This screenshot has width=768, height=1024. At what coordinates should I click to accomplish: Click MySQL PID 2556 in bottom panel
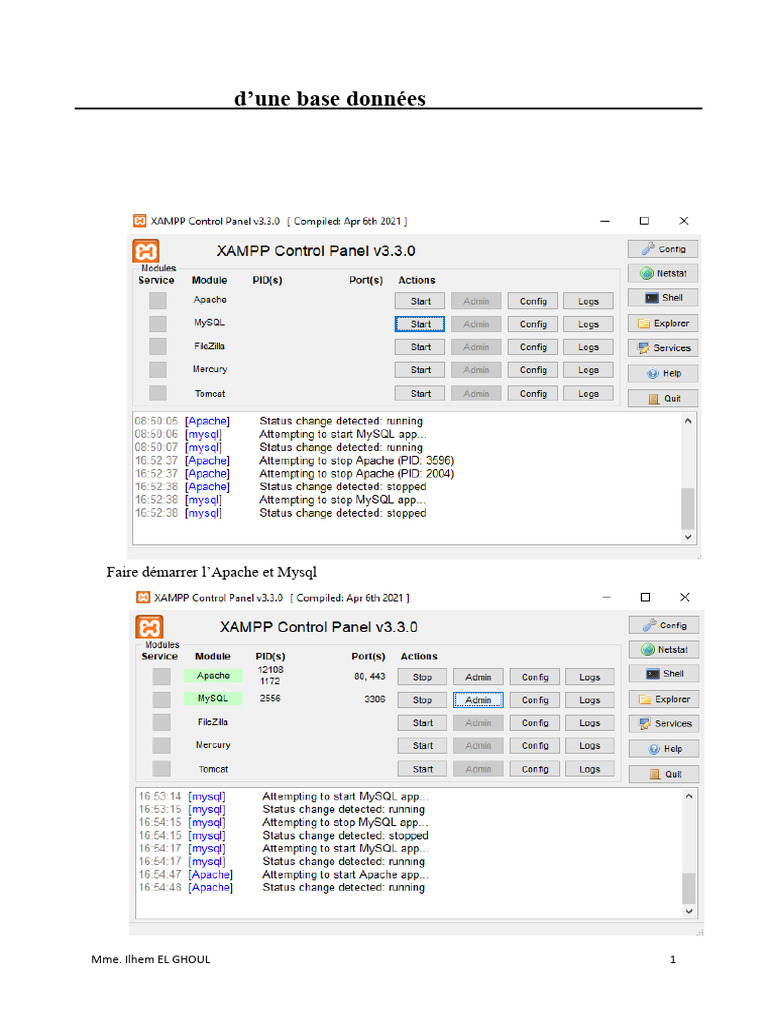270,698
